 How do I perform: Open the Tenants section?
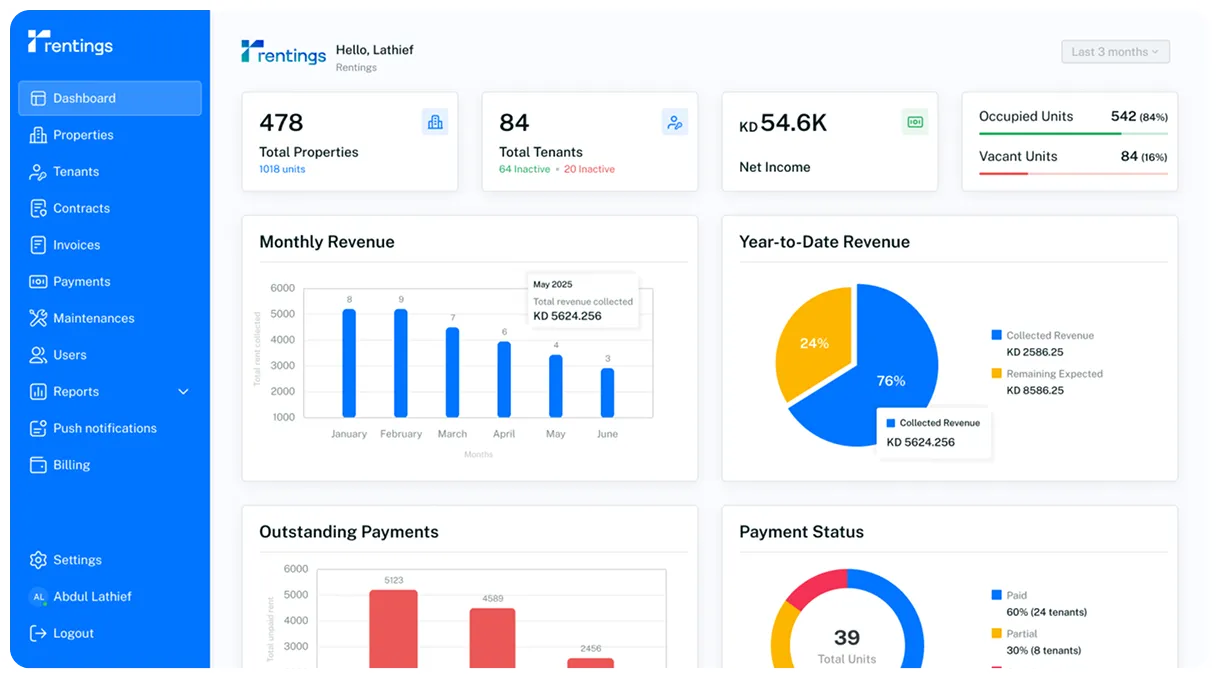click(x=76, y=172)
